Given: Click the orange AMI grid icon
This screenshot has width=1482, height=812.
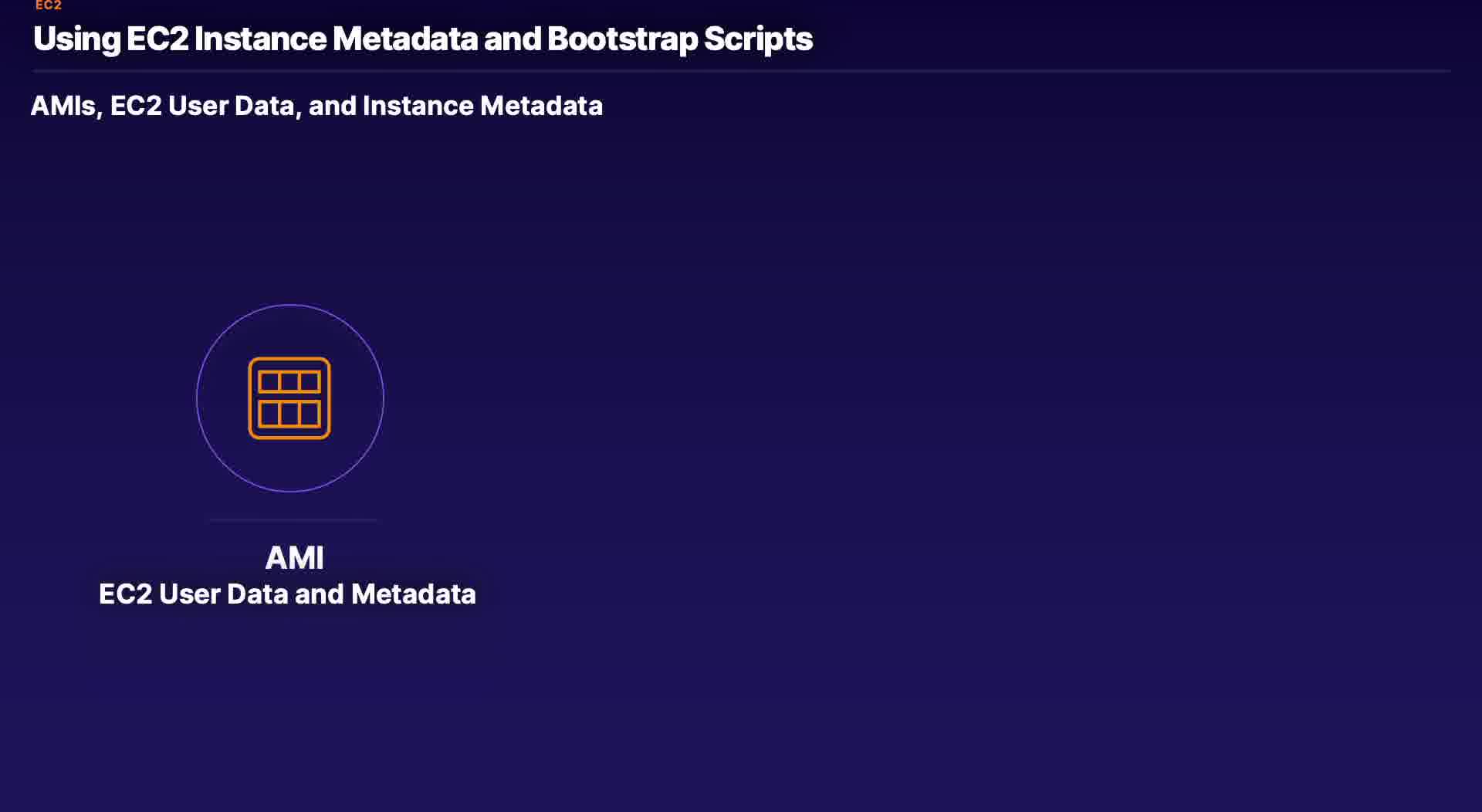Looking at the screenshot, I should tap(289, 398).
